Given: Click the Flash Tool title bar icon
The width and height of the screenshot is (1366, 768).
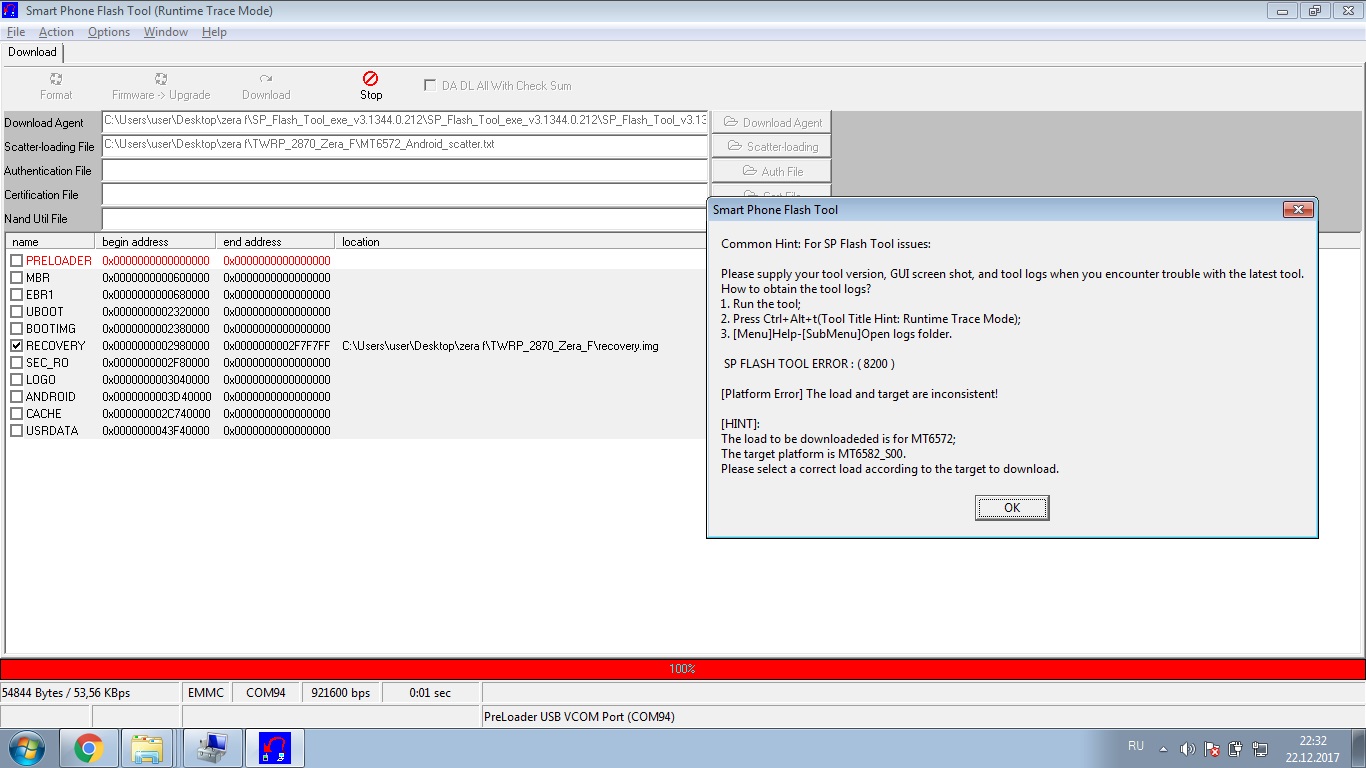Looking at the screenshot, I should (11, 11).
